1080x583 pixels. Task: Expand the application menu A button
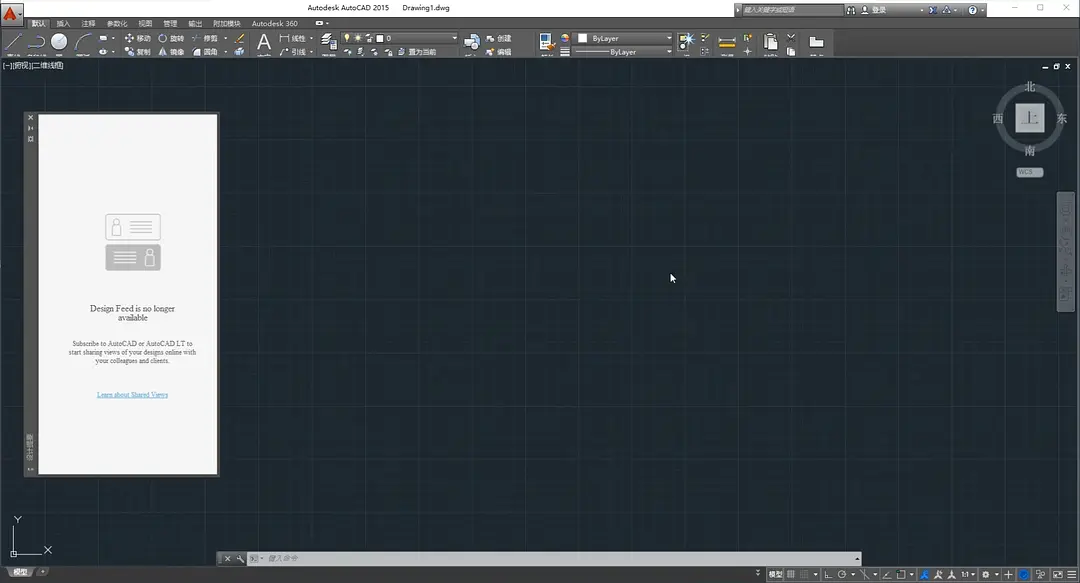12,12
